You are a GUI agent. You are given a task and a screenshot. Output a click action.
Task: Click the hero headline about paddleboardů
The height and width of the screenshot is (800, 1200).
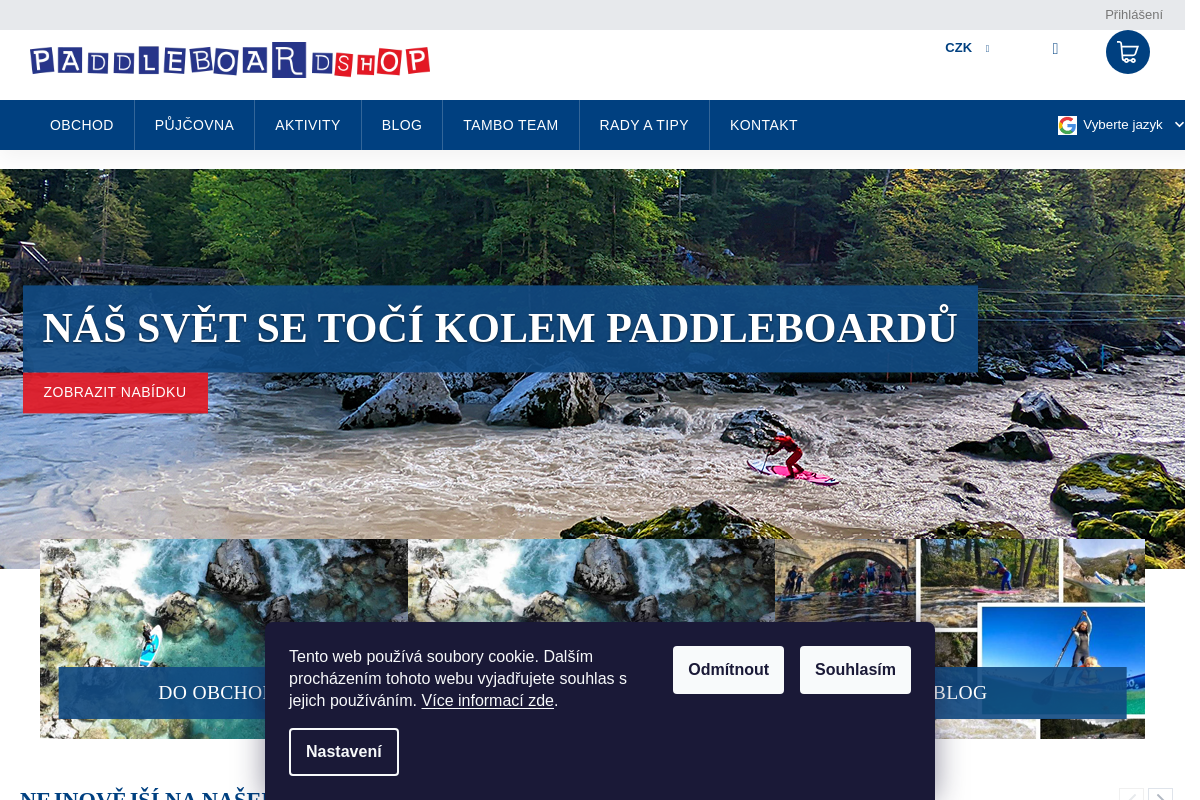500,328
